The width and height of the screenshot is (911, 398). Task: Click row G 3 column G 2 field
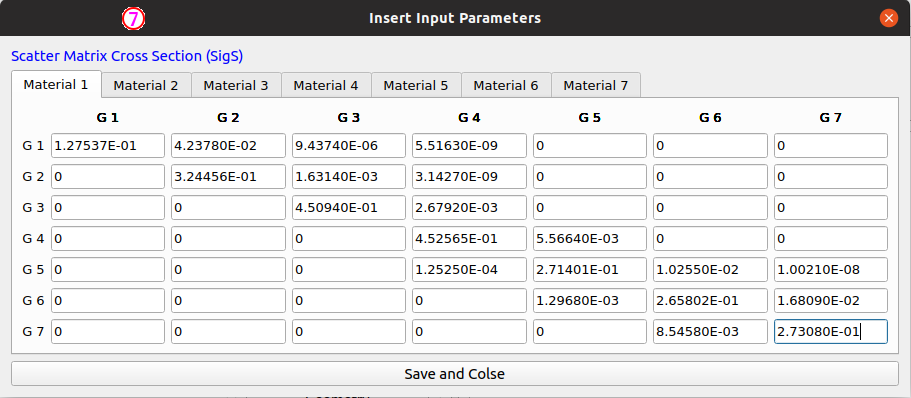228,207
